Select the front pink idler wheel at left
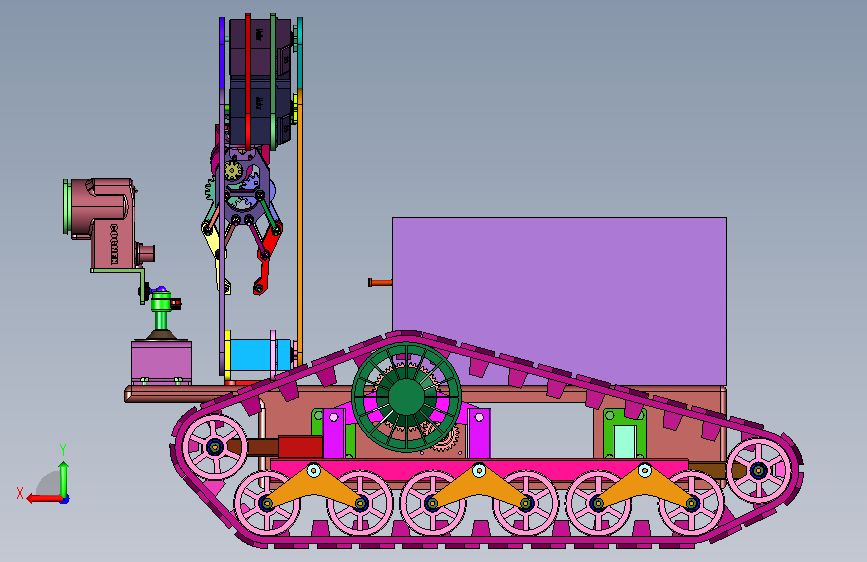 click(x=215, y=447)
